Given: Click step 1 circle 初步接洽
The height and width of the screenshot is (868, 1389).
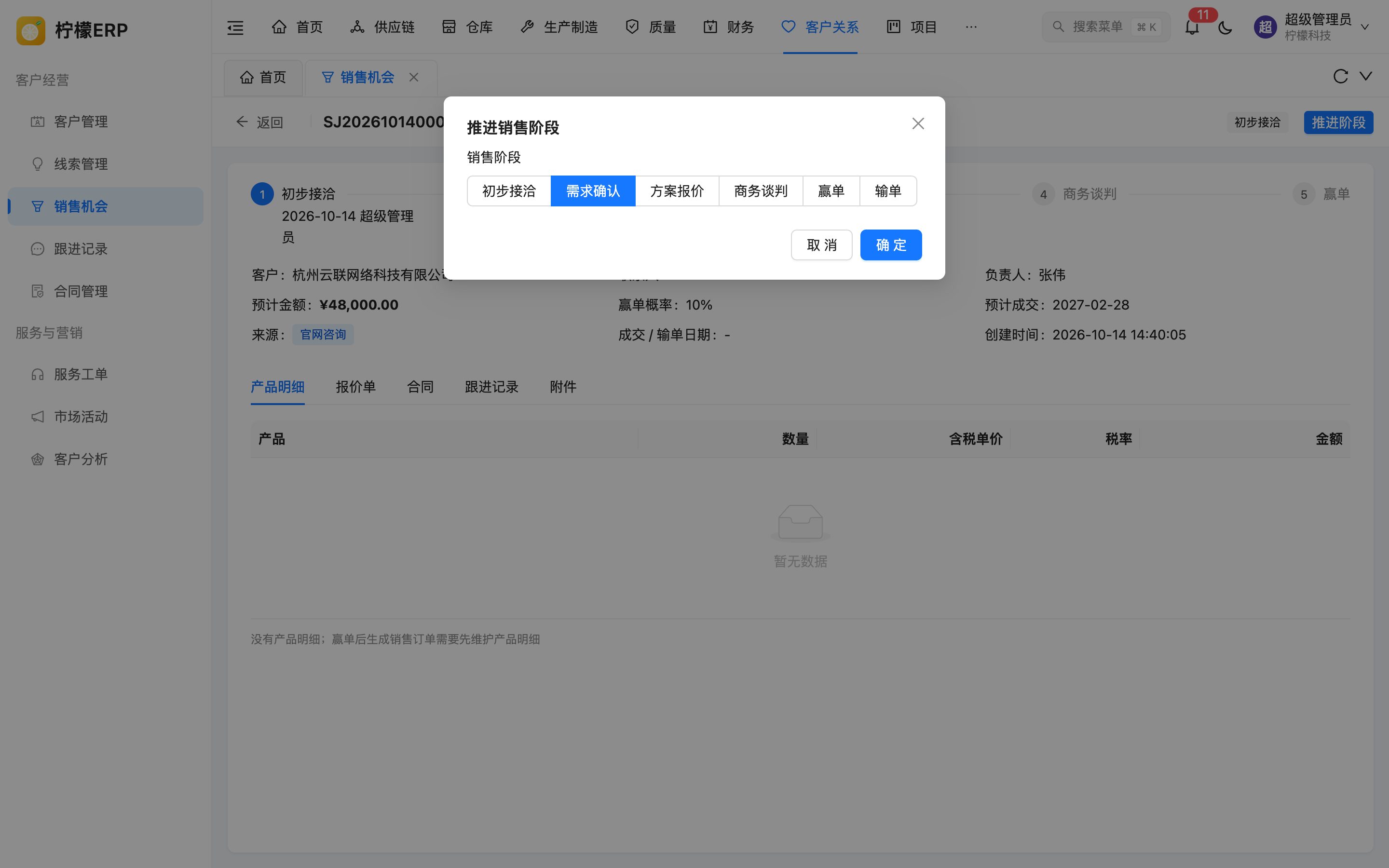Looking at the screenshot, I should coord(262,194).
